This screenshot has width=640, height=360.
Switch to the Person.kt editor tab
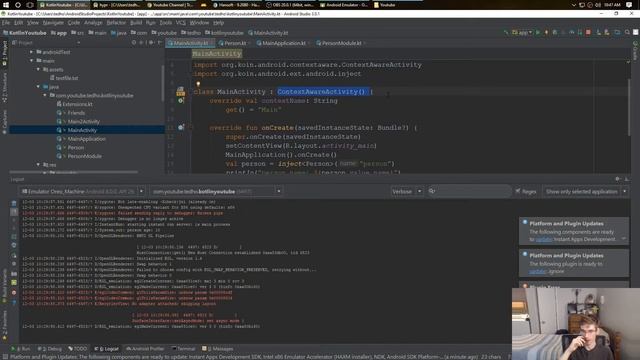[x=234, y=43]
